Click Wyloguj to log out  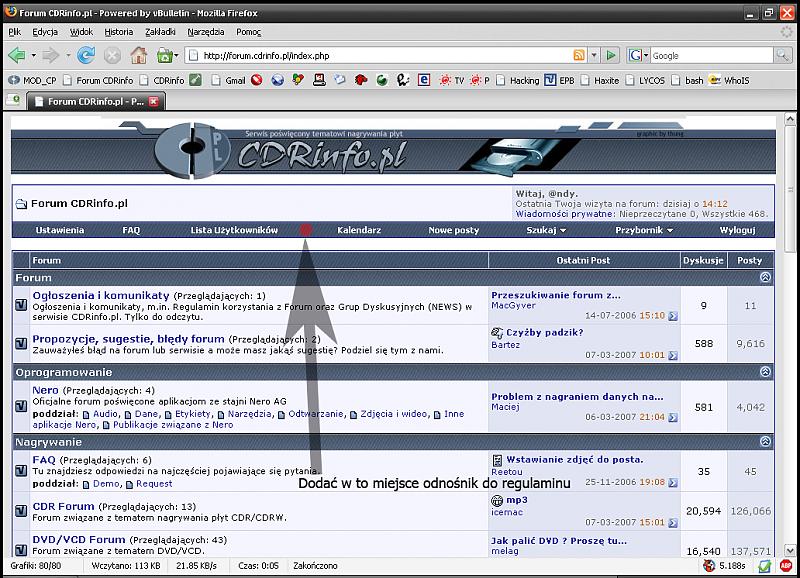click(737, 230)
